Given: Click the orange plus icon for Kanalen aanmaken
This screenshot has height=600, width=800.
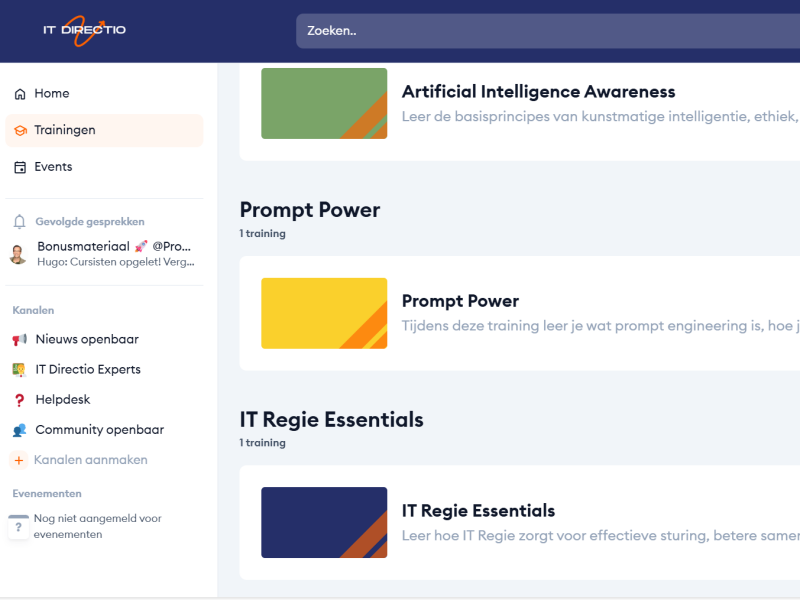Looking at the screenshot, I should [x=19, y=460].
